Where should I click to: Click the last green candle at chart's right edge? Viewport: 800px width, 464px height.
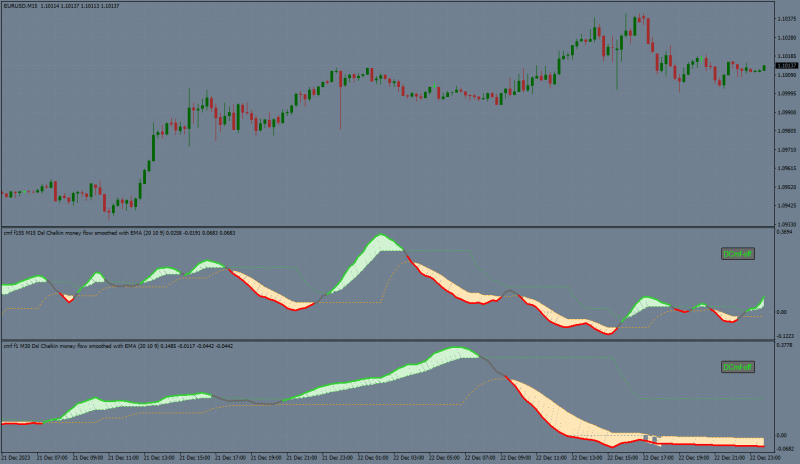tap(764, 68)
